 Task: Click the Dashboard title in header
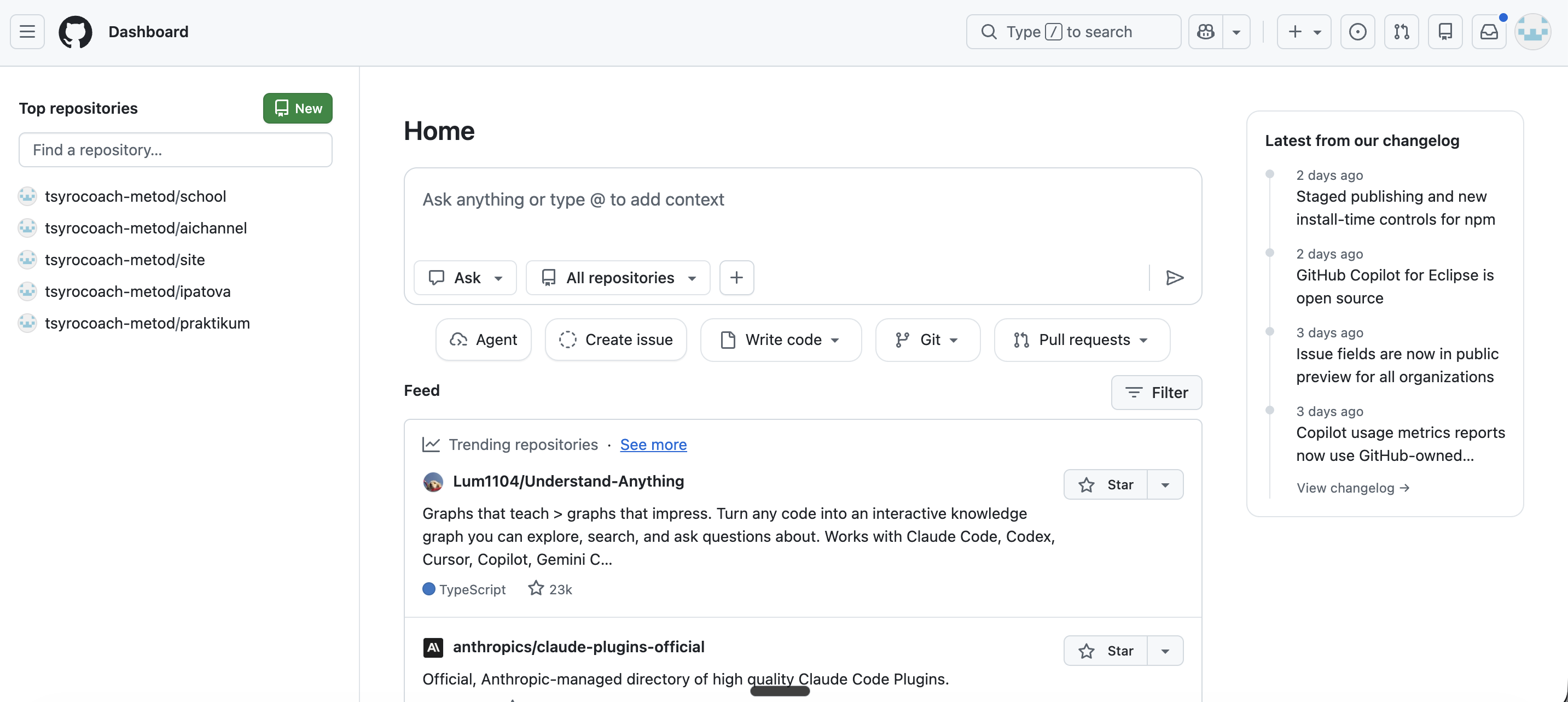pos(148,32)
